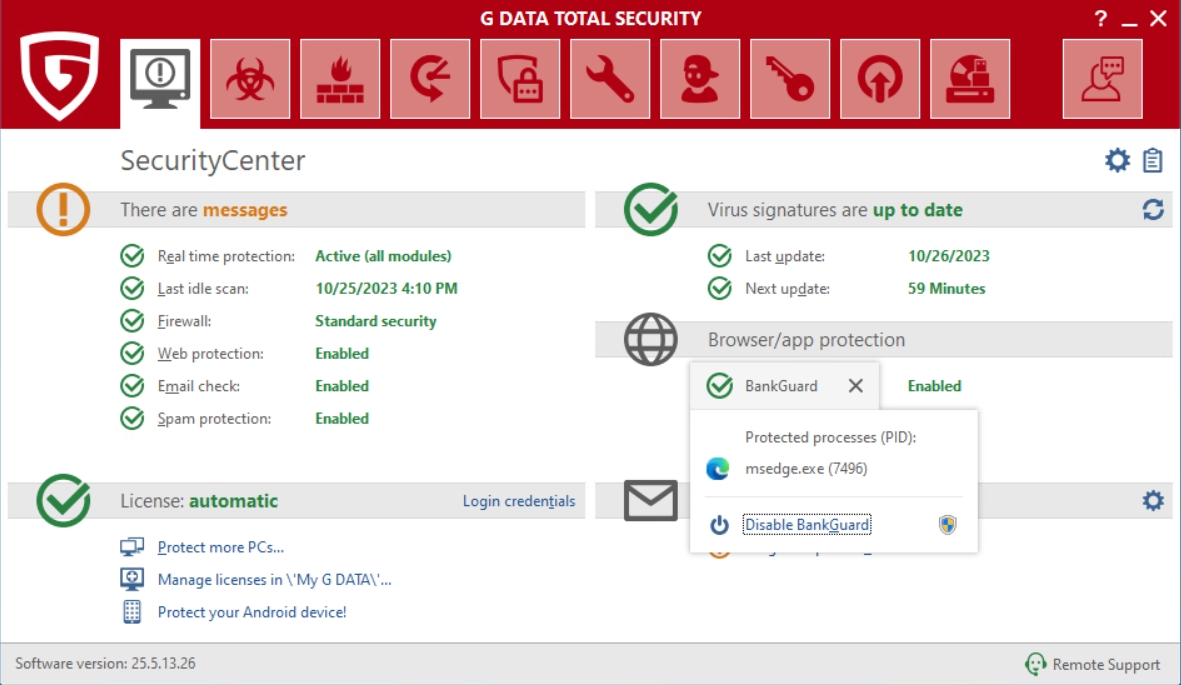The image size is (1181, 685).
Task: Click the 10/25/2023 4:10 PM scan date
Action: coord(386,289)
